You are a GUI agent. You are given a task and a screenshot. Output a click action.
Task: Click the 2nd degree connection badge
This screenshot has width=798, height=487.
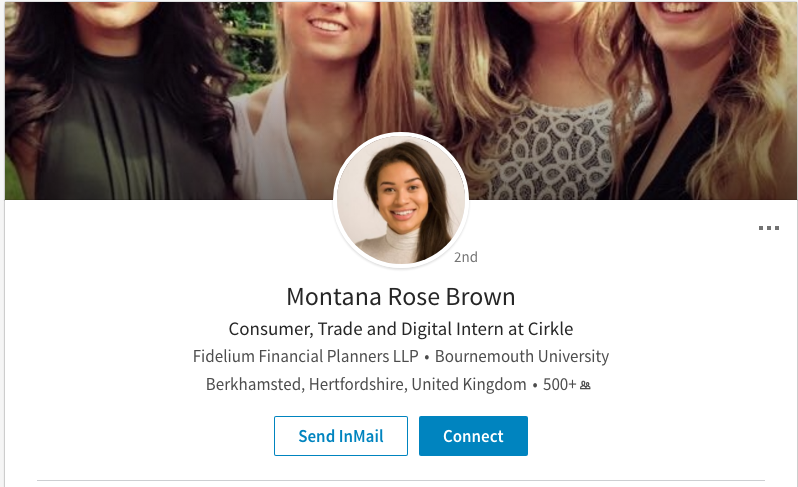pyautogui.click(x=466, y=257)
